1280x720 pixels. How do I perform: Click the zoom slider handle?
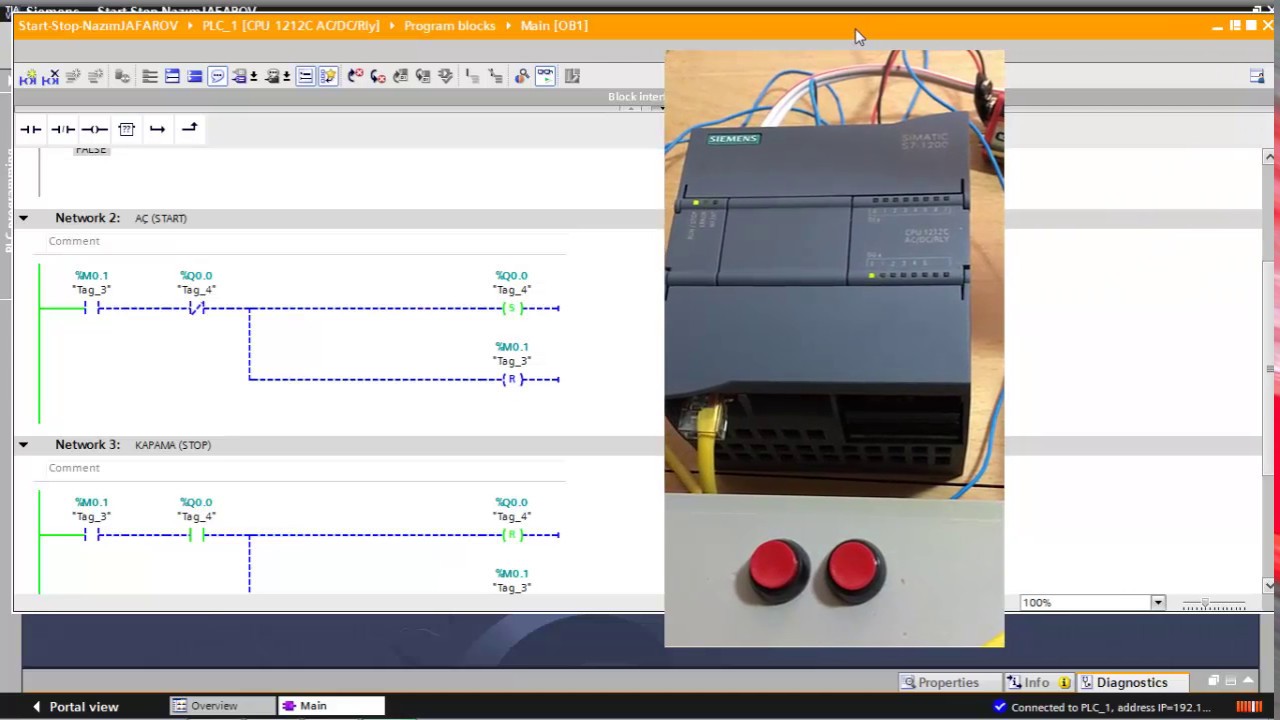click(x=1205, y=603)
